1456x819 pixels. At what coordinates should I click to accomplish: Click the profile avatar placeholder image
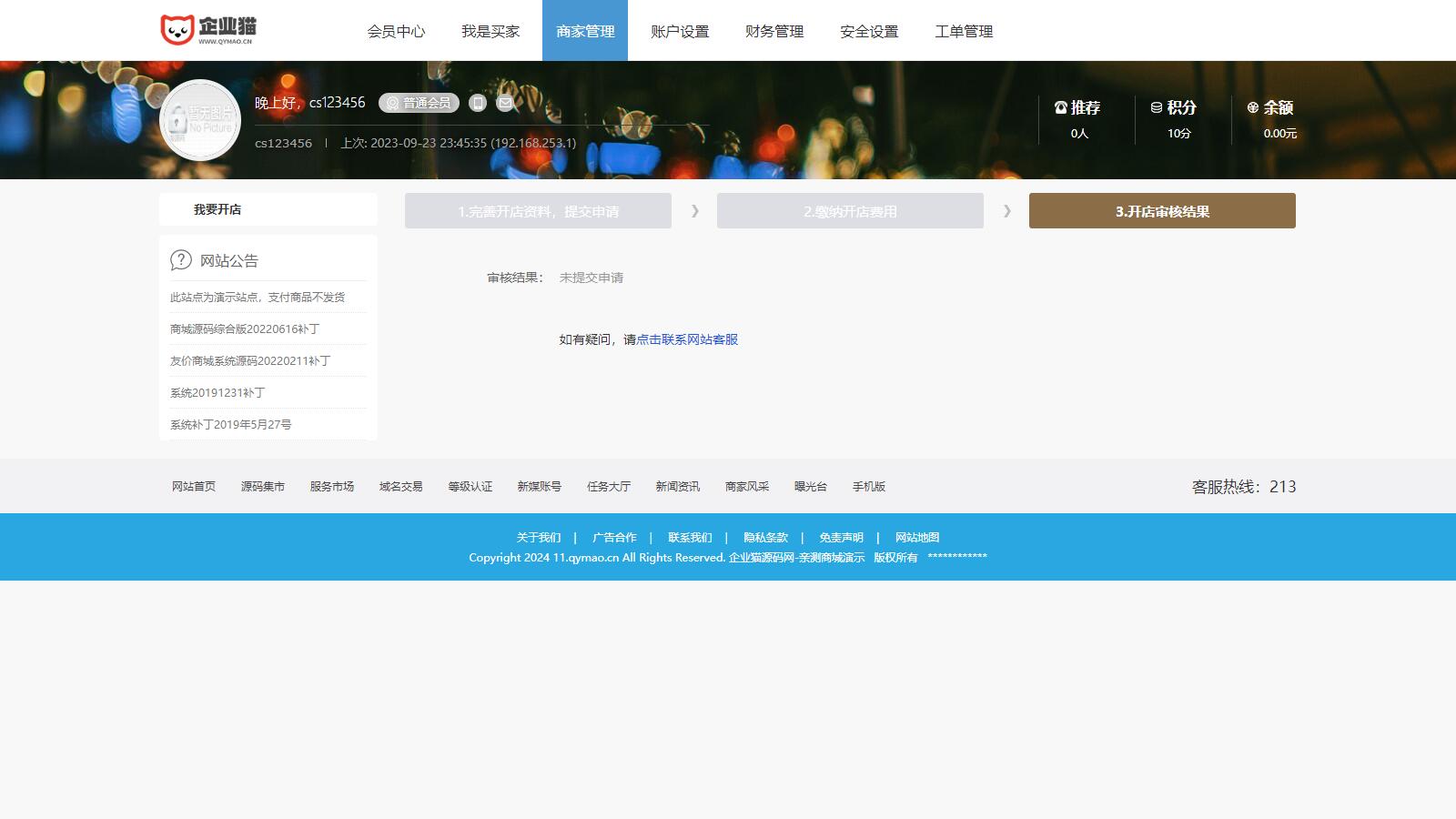tap(200, 120)
